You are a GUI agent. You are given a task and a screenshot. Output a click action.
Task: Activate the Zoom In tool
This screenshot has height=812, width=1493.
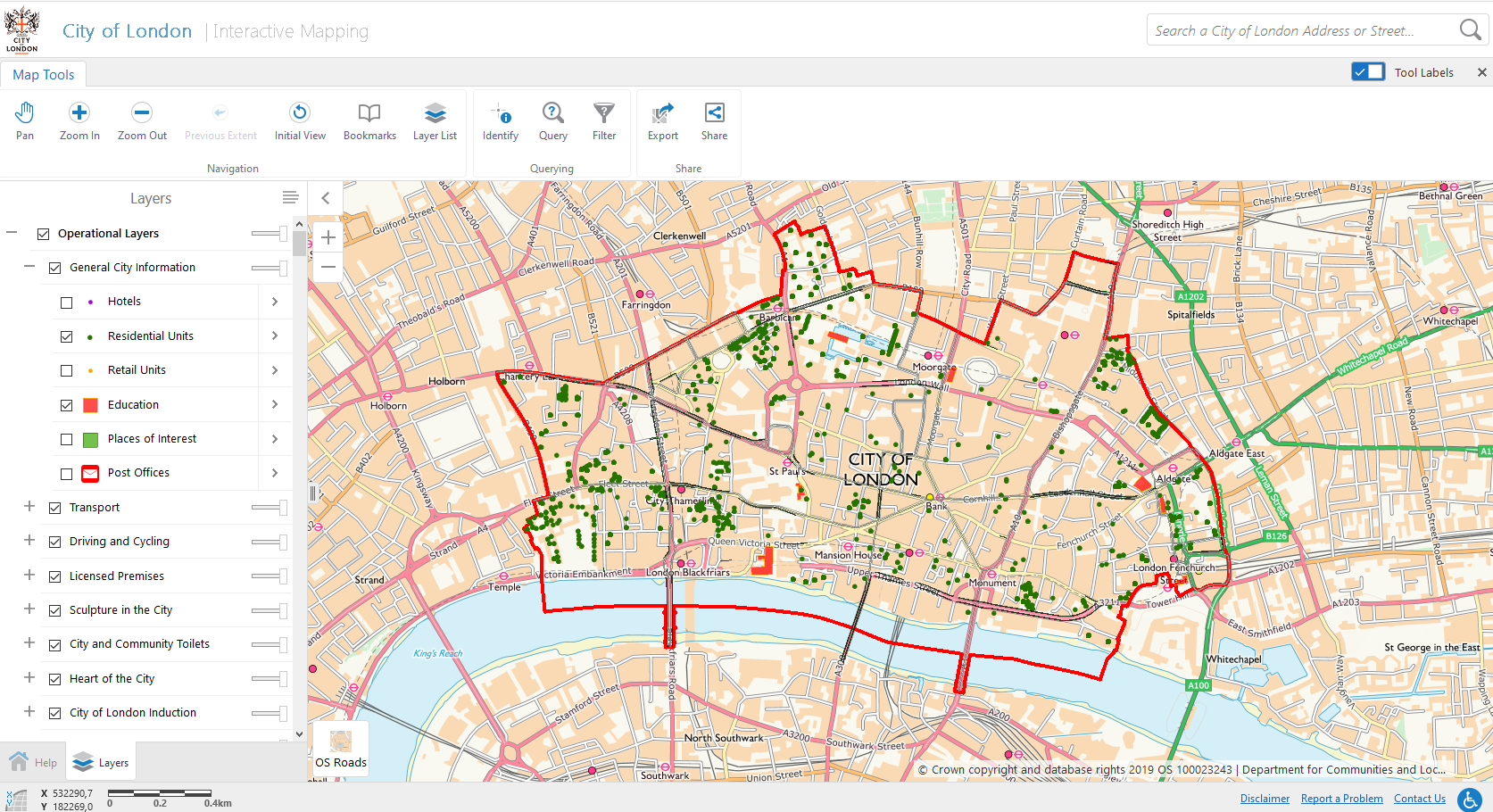[79, 120]
